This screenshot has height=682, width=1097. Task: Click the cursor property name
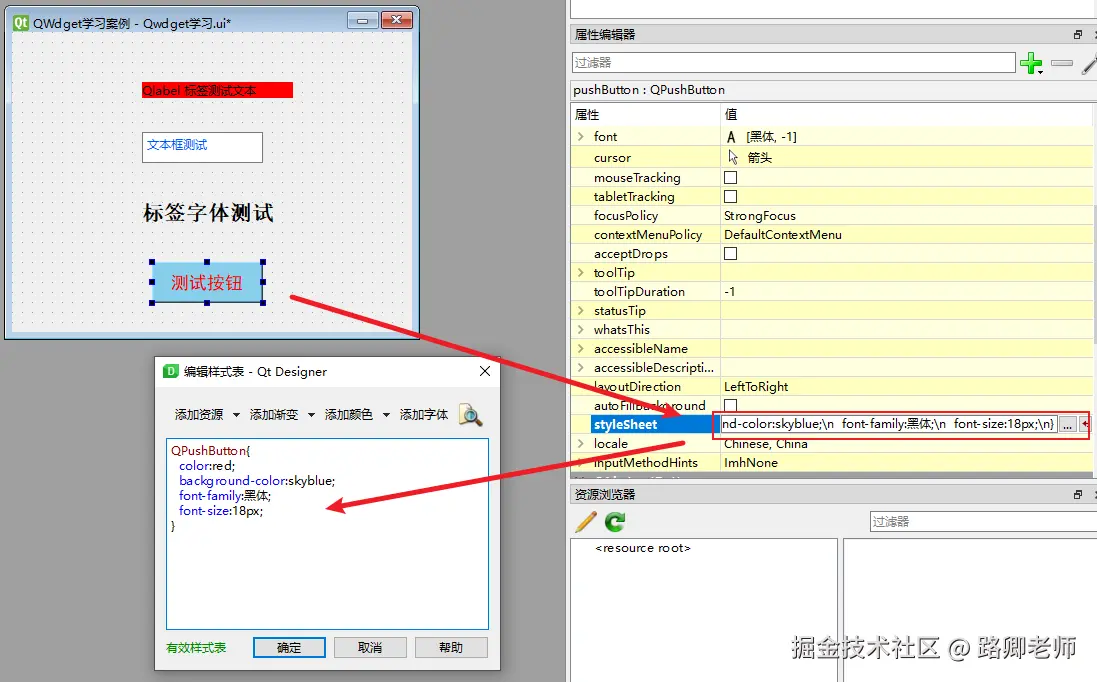click(612, 158)
